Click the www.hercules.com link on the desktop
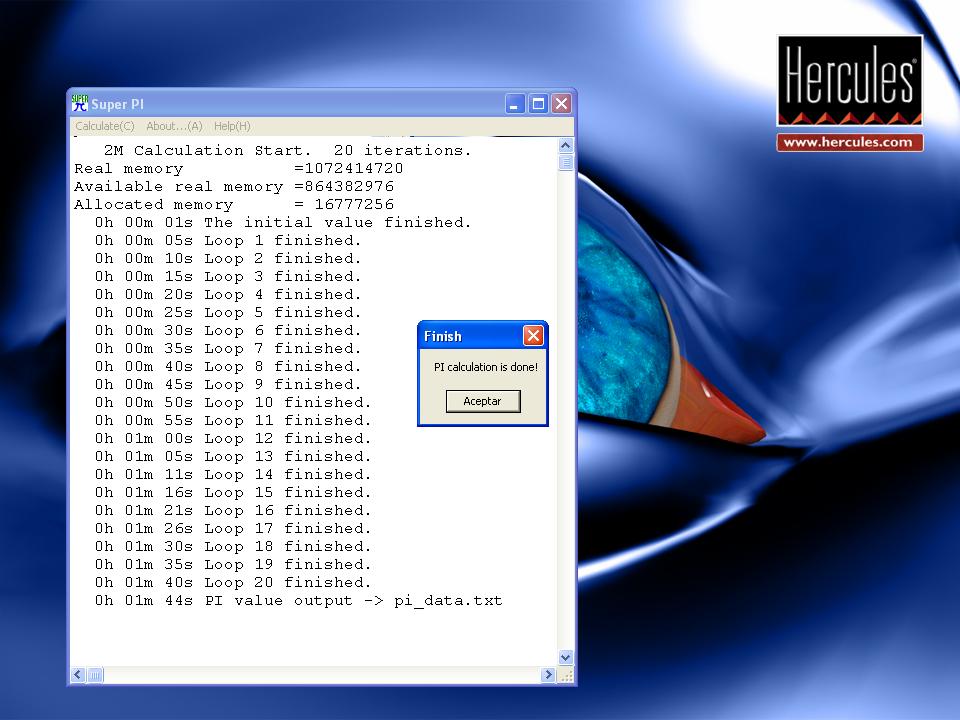960x720 pixels. coord(849,143)
